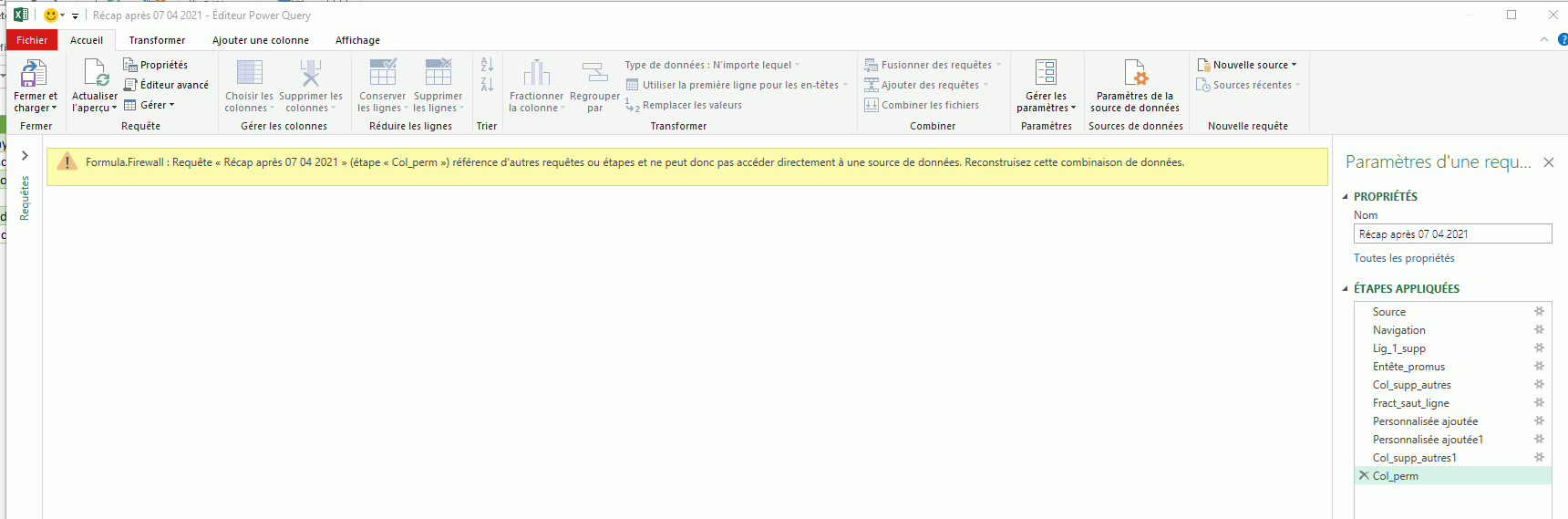Click Ajouter des requêtes

(x=926, y=85)
